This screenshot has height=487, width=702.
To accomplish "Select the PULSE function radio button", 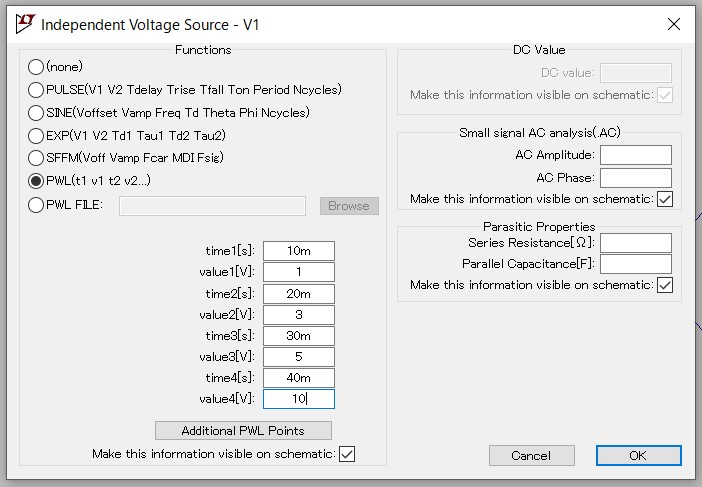I will coord(37,90).
